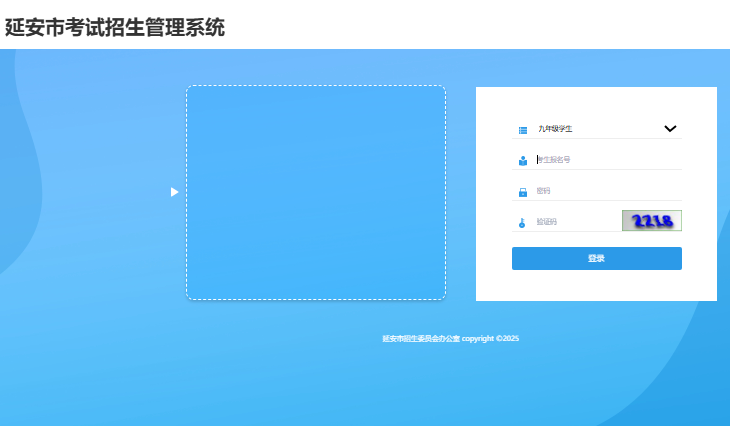Open the 九年级学生 user type dropdown

point(595,129)
